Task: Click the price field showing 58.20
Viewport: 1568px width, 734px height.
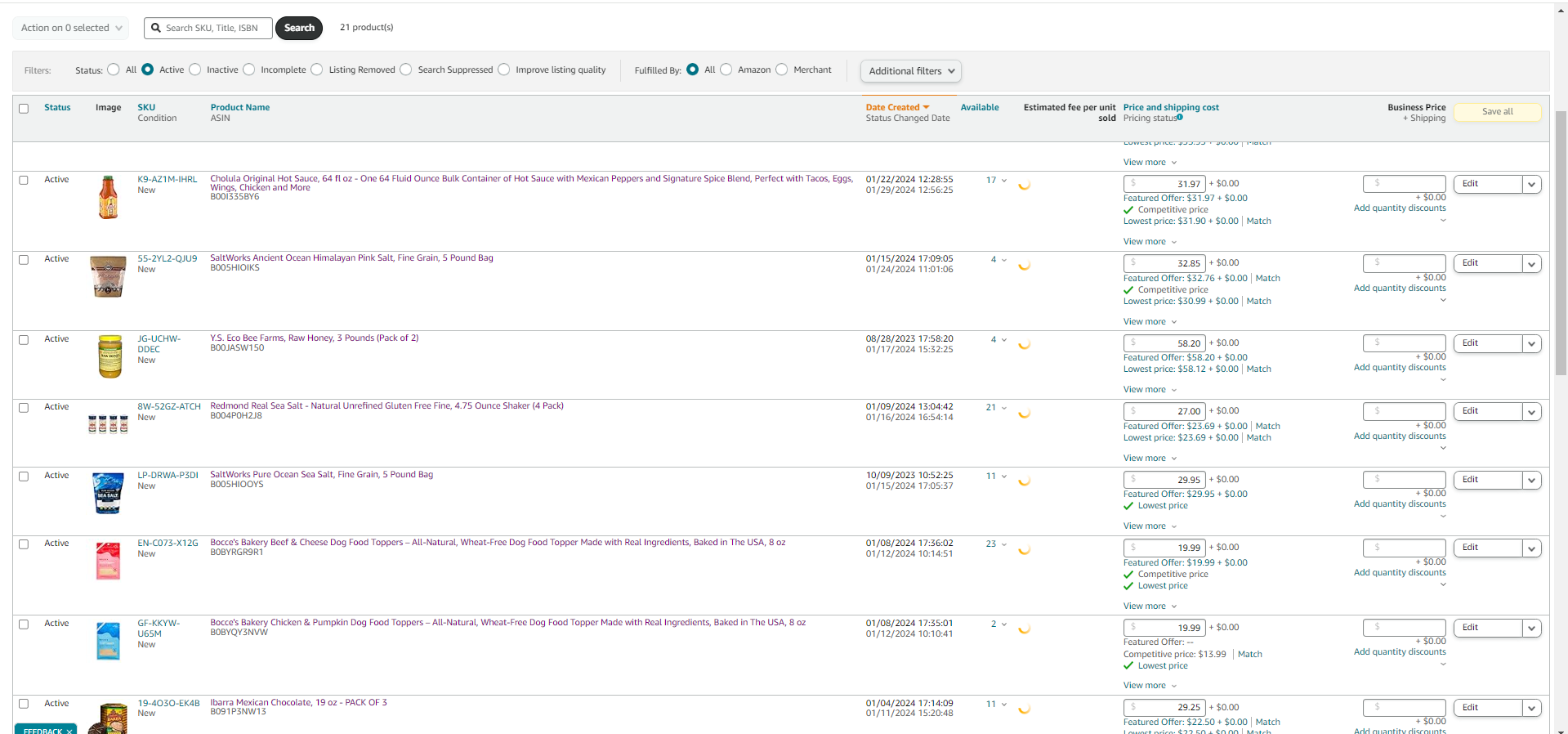Action: 1164,344
